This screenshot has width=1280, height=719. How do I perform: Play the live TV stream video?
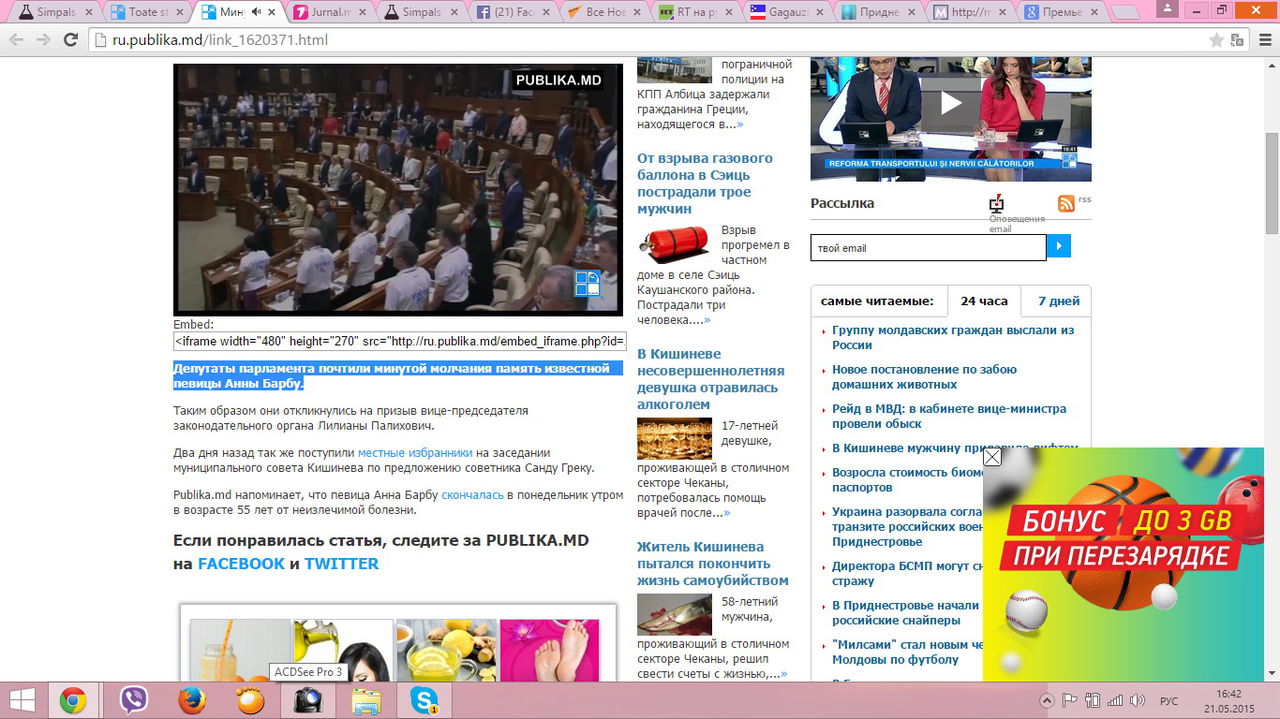pos(950,102)
